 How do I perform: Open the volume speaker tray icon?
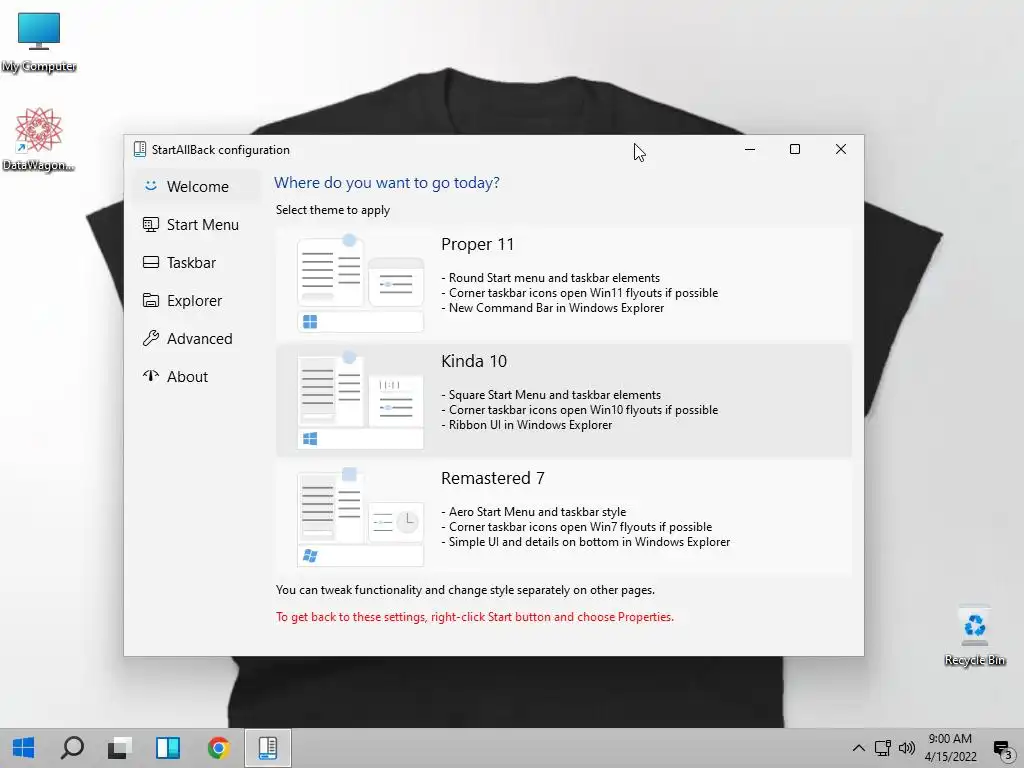pos(906,748)
